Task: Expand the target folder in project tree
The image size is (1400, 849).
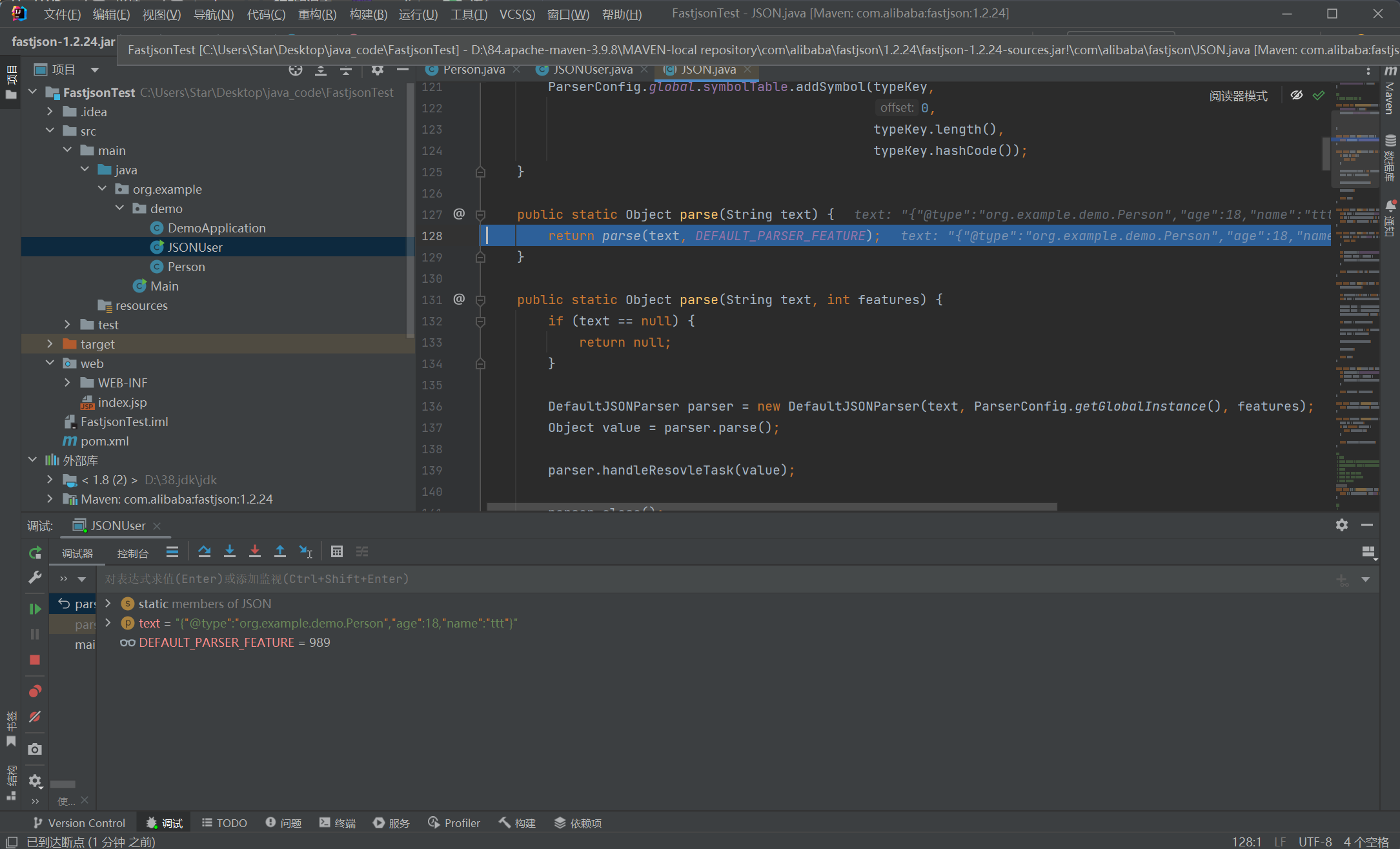Action: click(x=50, y=344)
